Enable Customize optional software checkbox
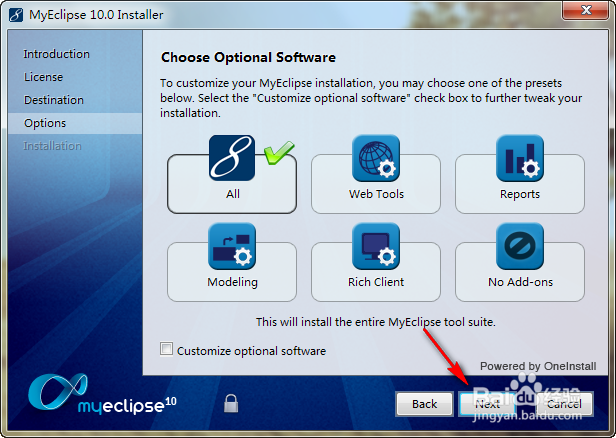 coord(166,348)
